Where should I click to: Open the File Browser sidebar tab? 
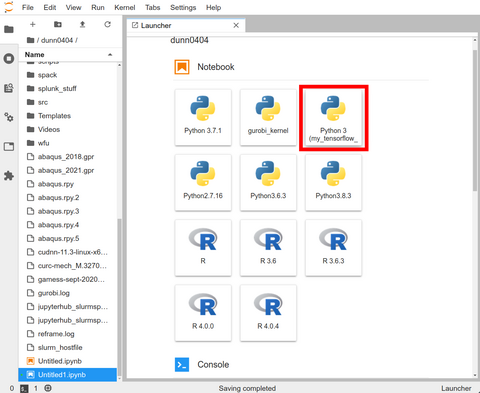[x=9, y=29]
